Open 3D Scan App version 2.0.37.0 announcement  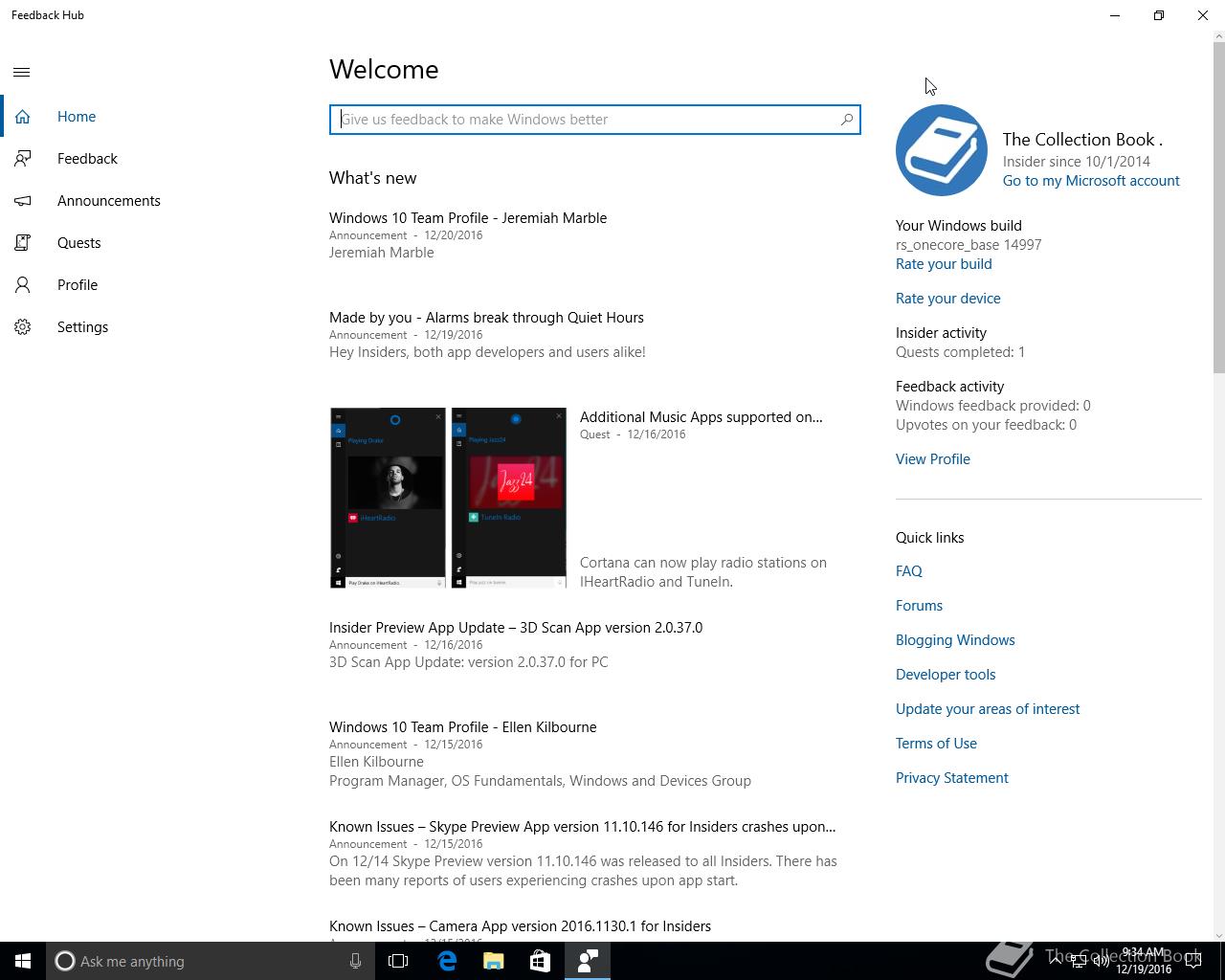pos(516,628)
